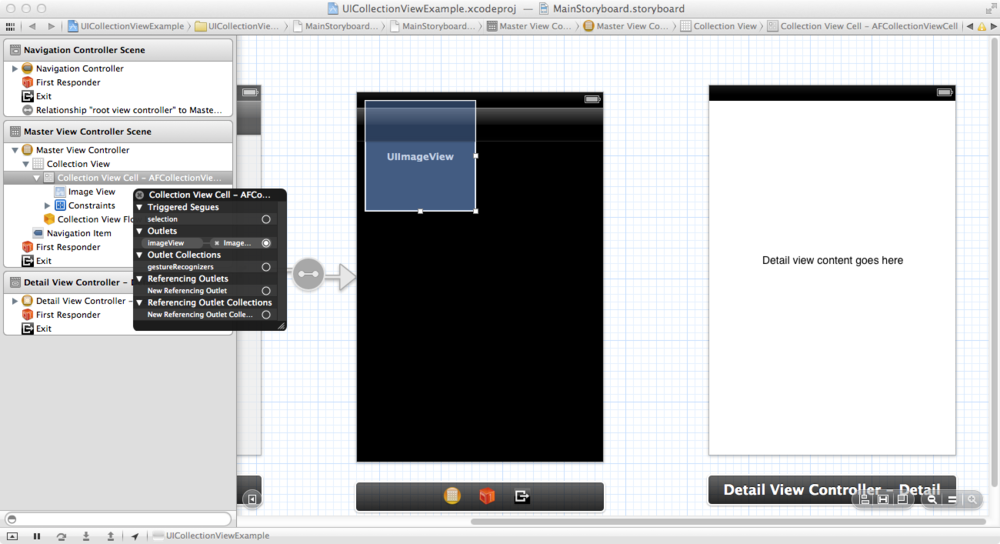Click the outline filter search field

click(118, 519)
